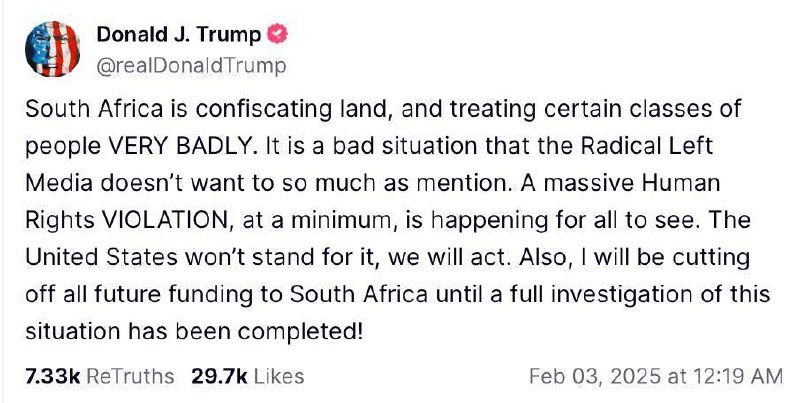Viewport: 800px width, 403px height.
Task: Click the words 'massive Human' in post
Action: (632, 184)
